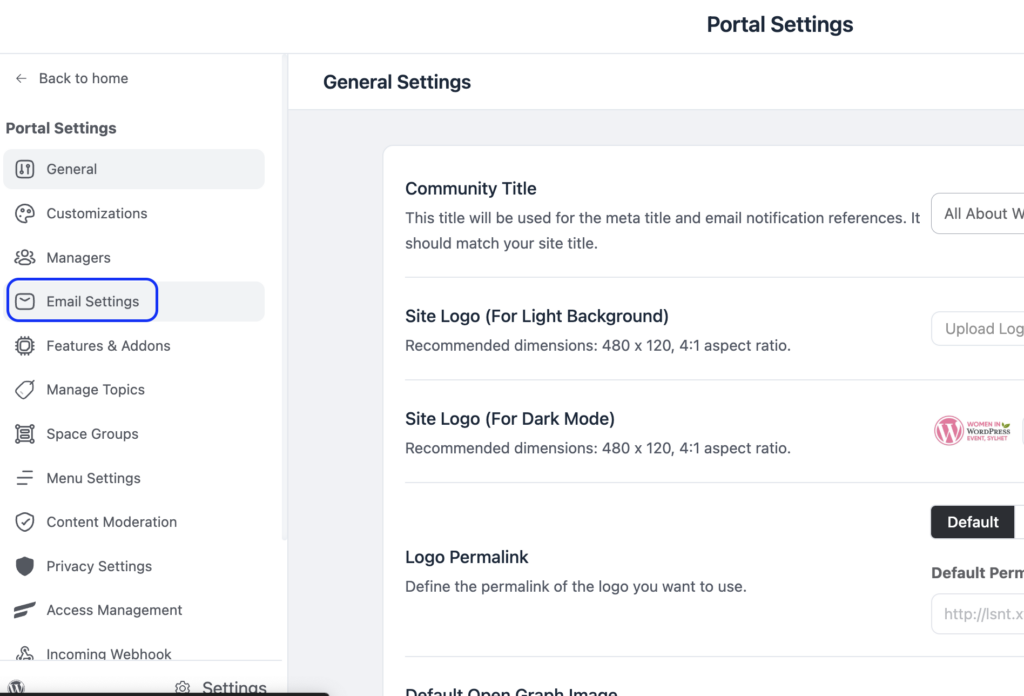
Task: Click the Site Logo (For Light Background) label
Action: 537,316
